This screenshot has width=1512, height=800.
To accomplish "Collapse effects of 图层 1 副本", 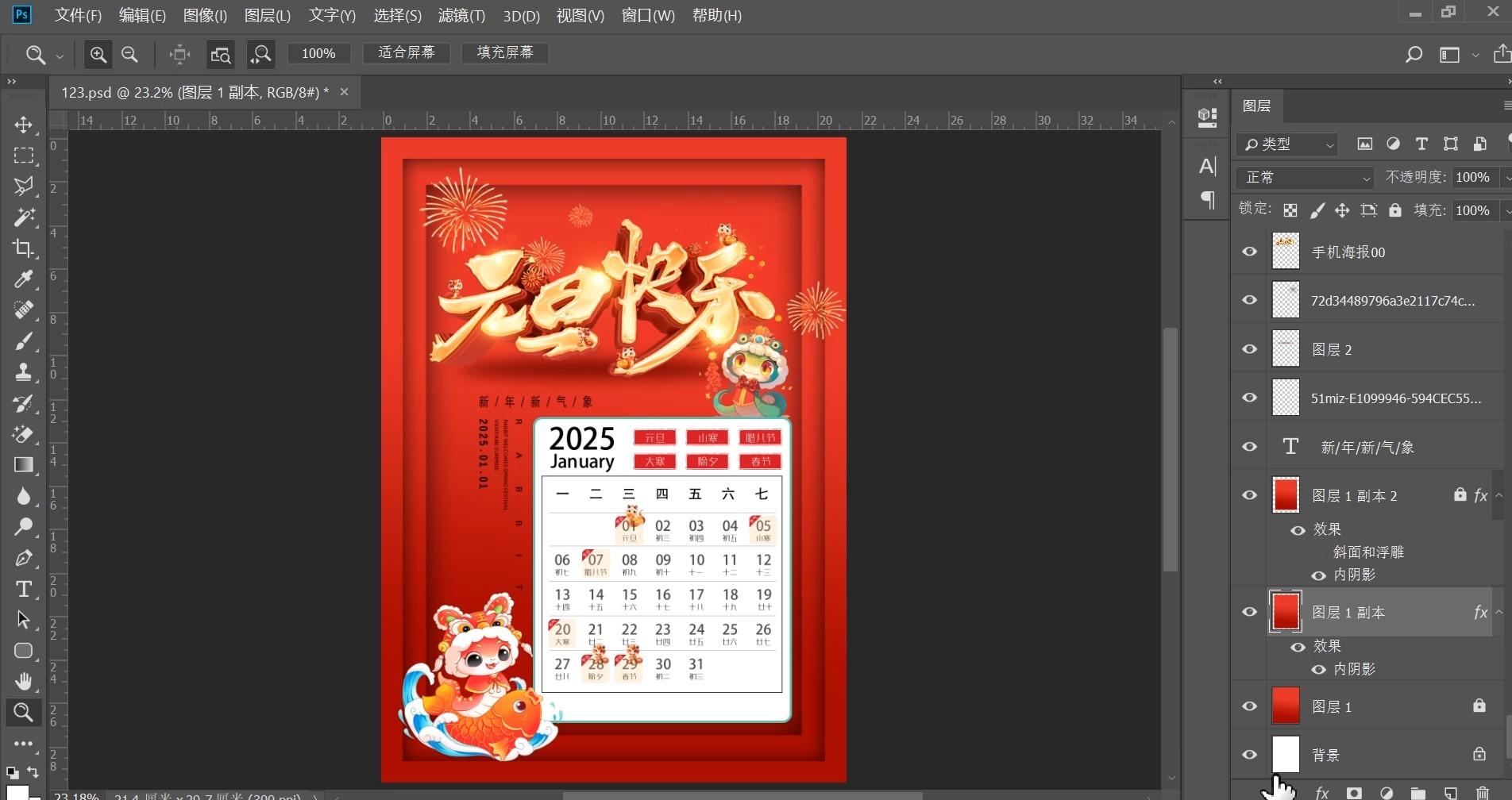I will [1499, 612].
